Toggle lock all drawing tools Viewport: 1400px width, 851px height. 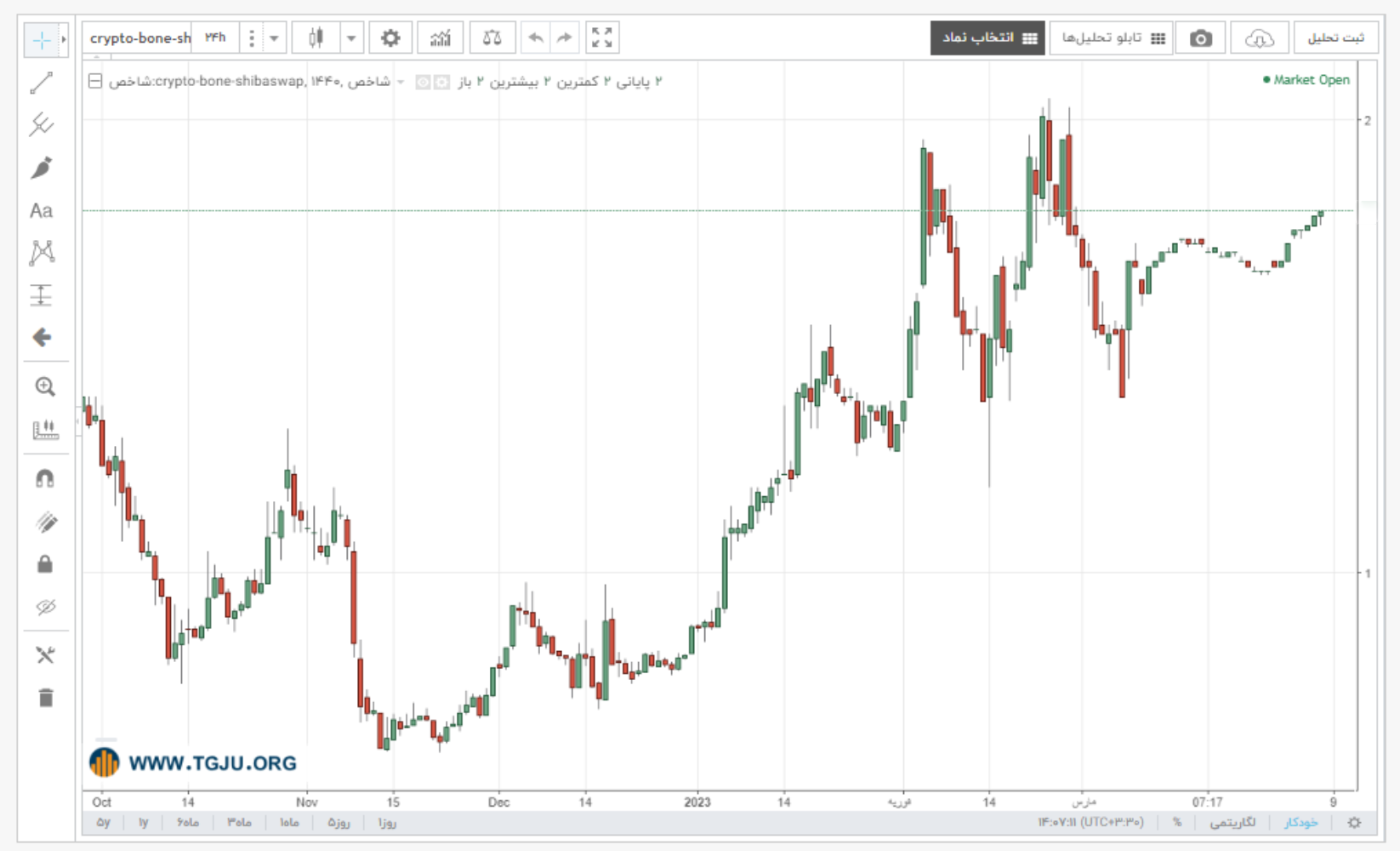45,564
